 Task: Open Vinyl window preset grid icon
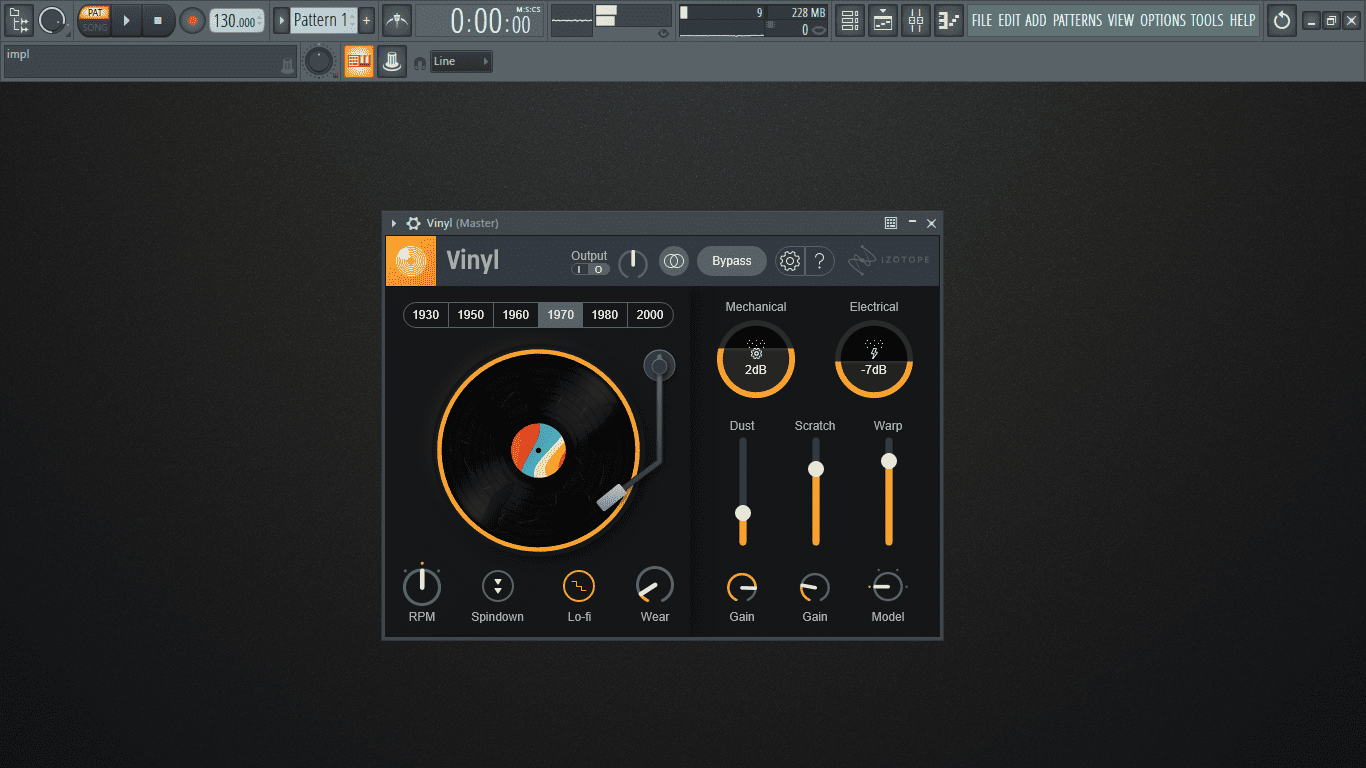890,223
